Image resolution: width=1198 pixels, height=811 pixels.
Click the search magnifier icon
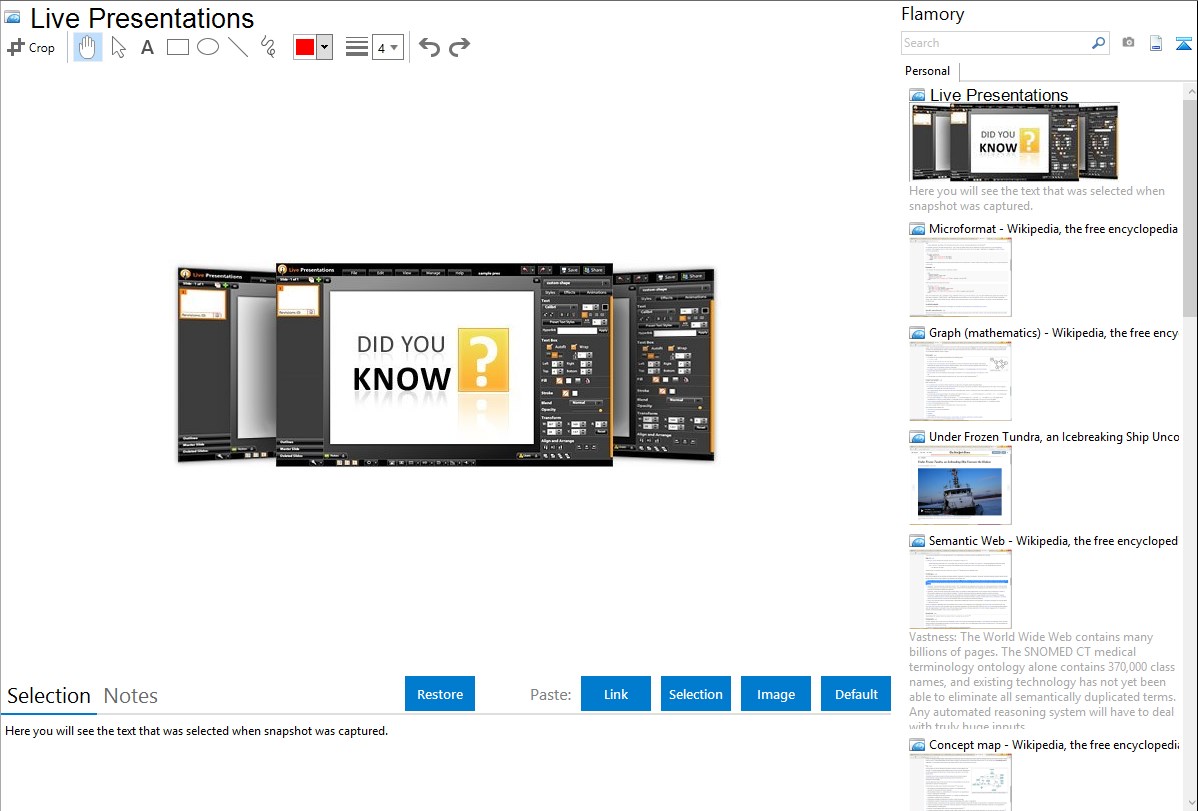click(x=1098, y=43)
